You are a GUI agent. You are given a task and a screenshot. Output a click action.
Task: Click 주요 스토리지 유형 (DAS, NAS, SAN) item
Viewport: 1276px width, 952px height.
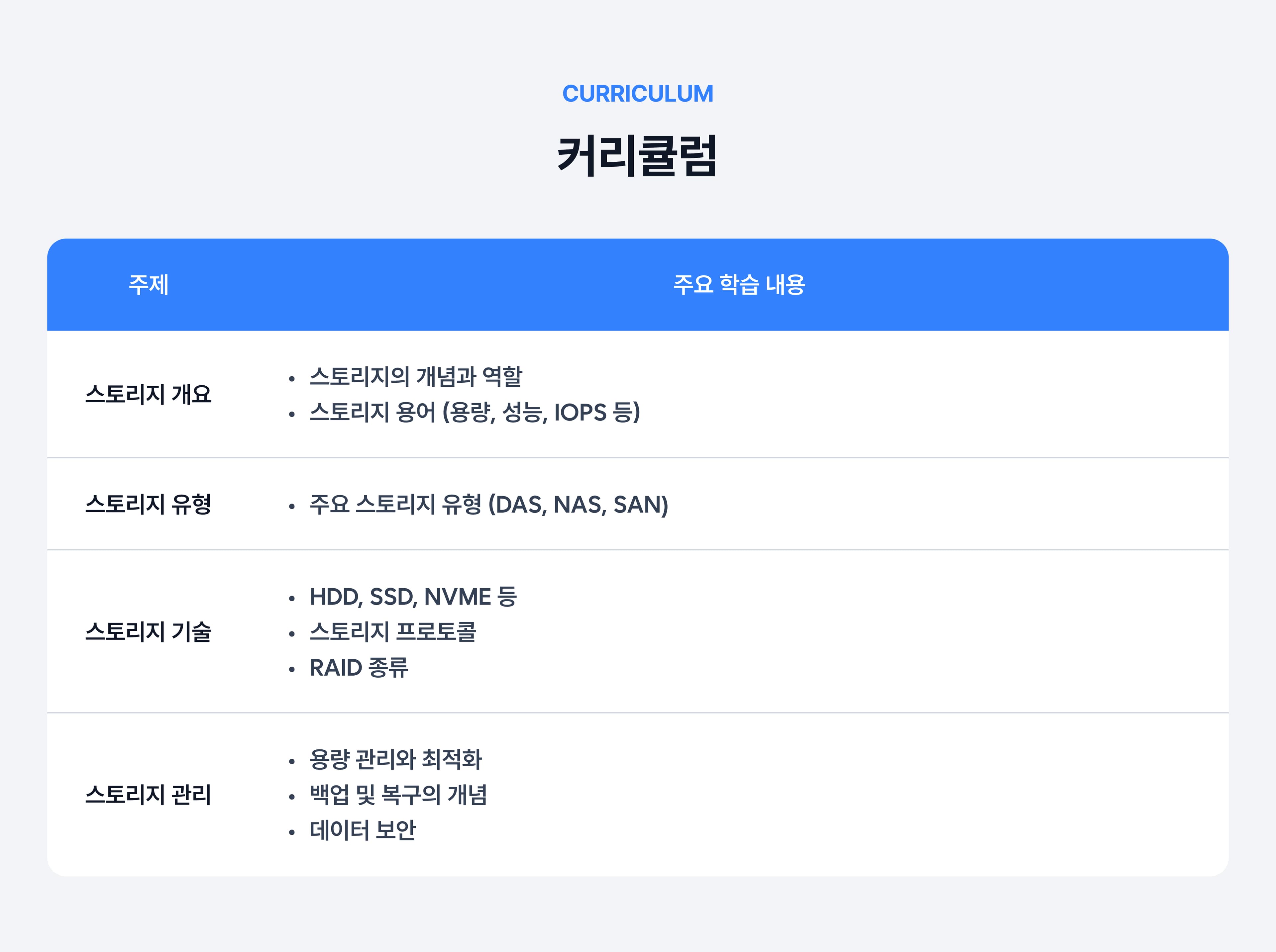[x=489, y=505]
